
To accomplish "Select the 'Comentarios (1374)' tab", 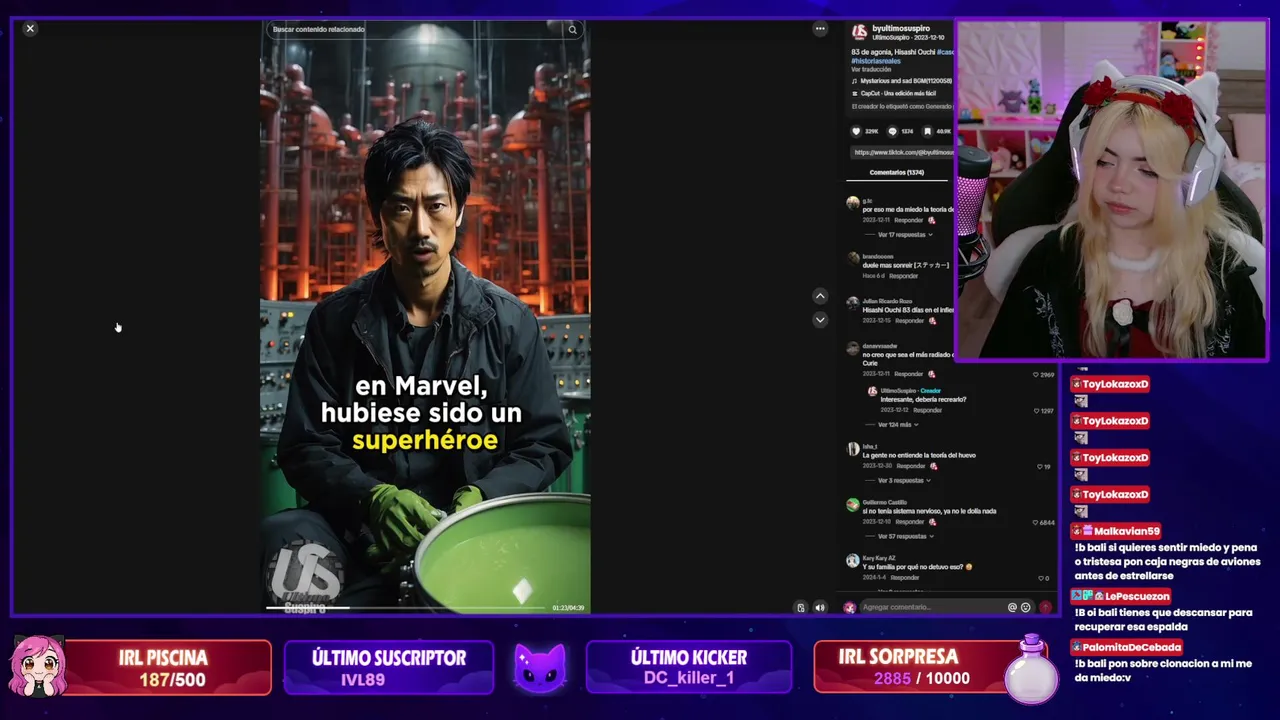I will (896, 172).
